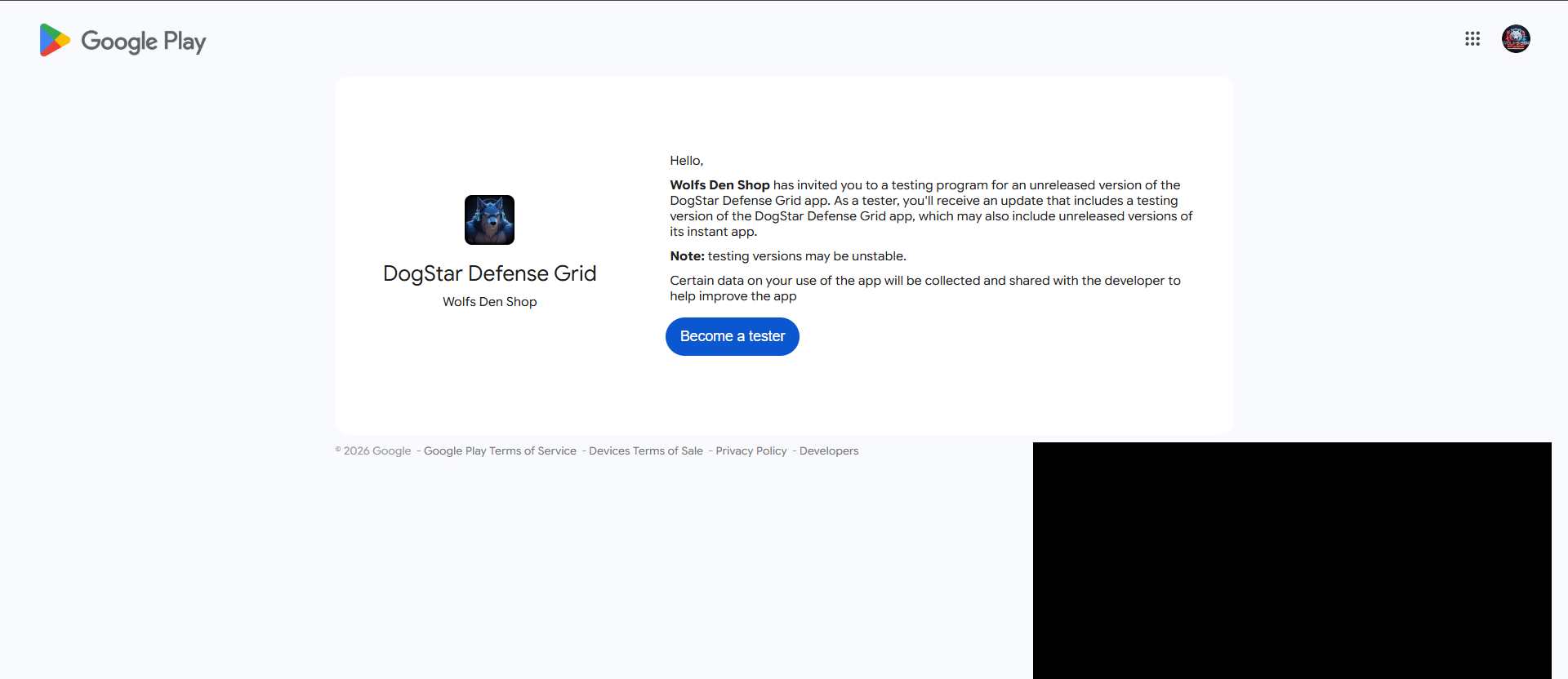This screenshot has width=1568, height=679.
Task: Click the 'testing versions may be unstable' text
Action: pos(806,256)
